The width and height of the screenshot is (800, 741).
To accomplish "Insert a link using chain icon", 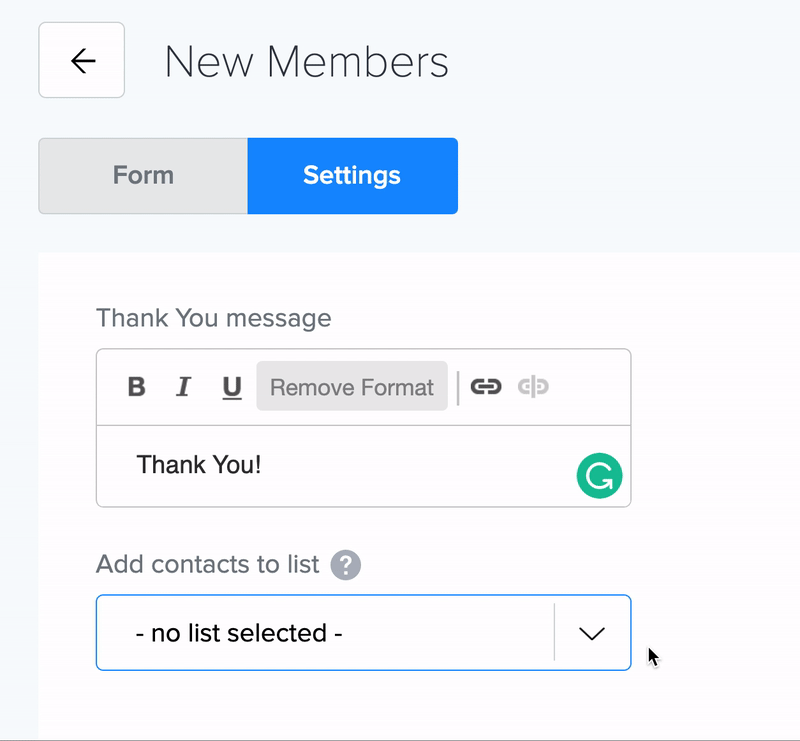I will tap(486, 387).
